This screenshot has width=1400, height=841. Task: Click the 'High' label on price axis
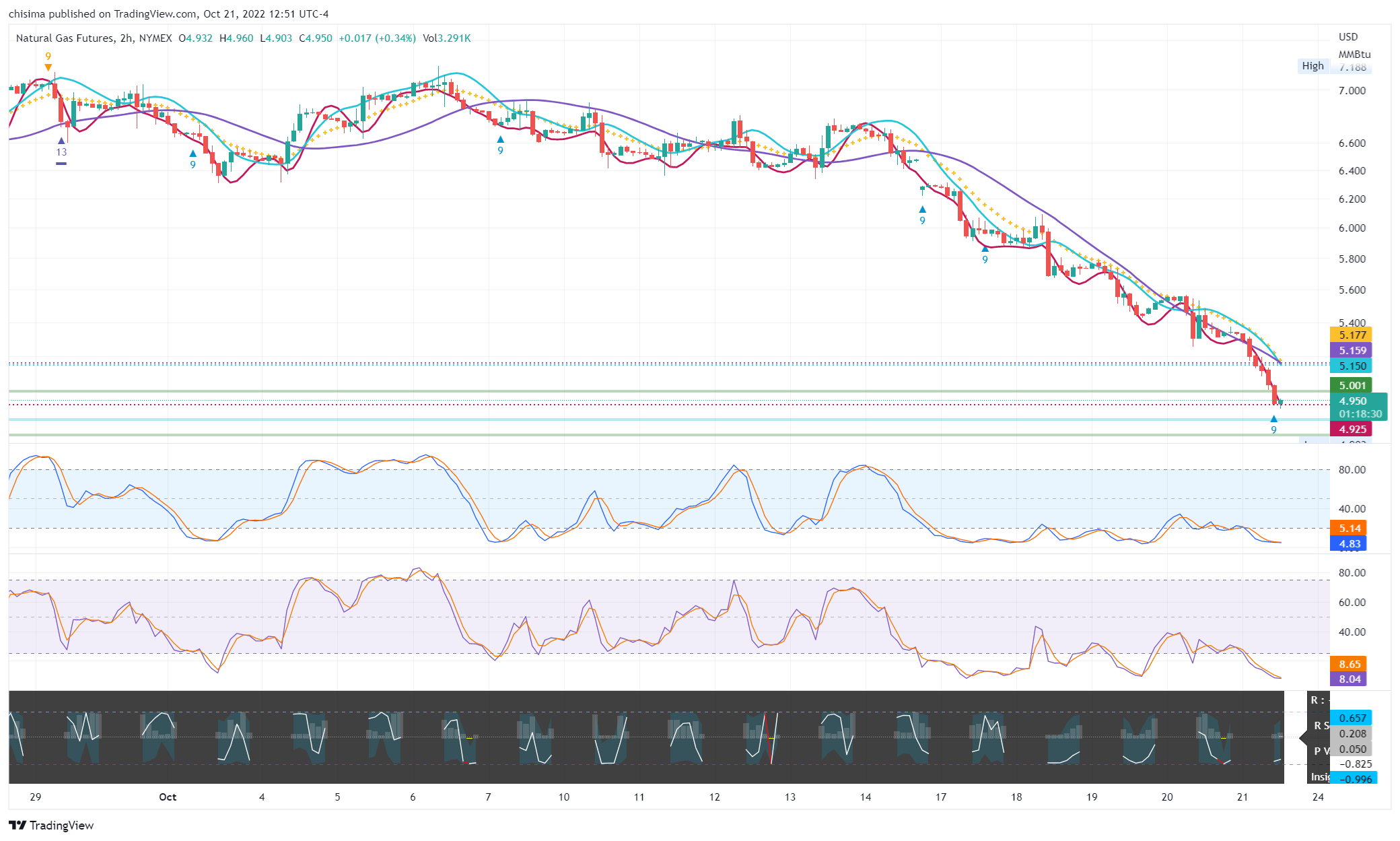click(1312, 66)
